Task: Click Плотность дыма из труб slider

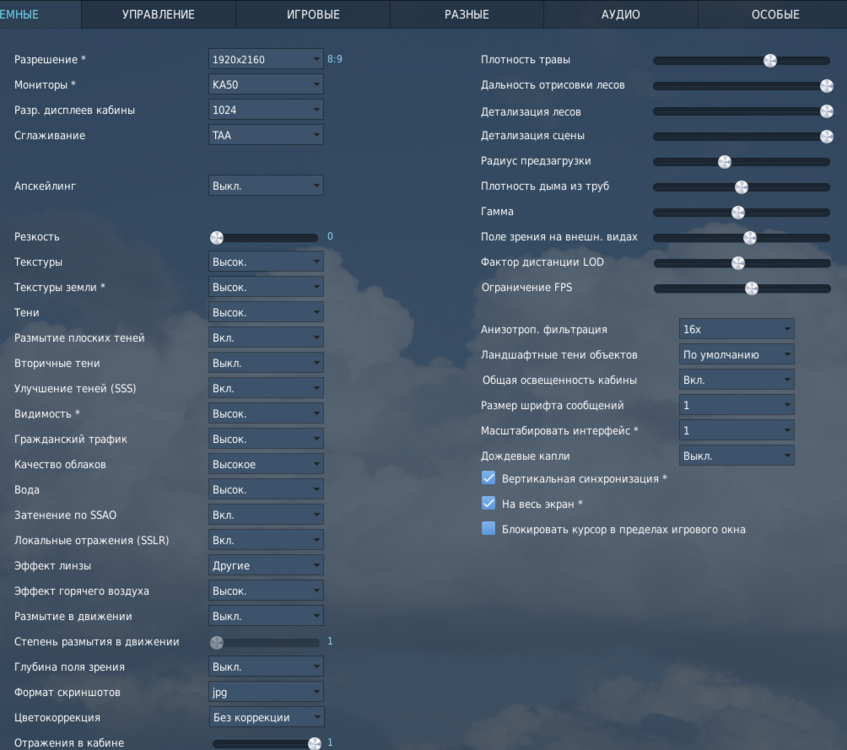Action: 741,187
